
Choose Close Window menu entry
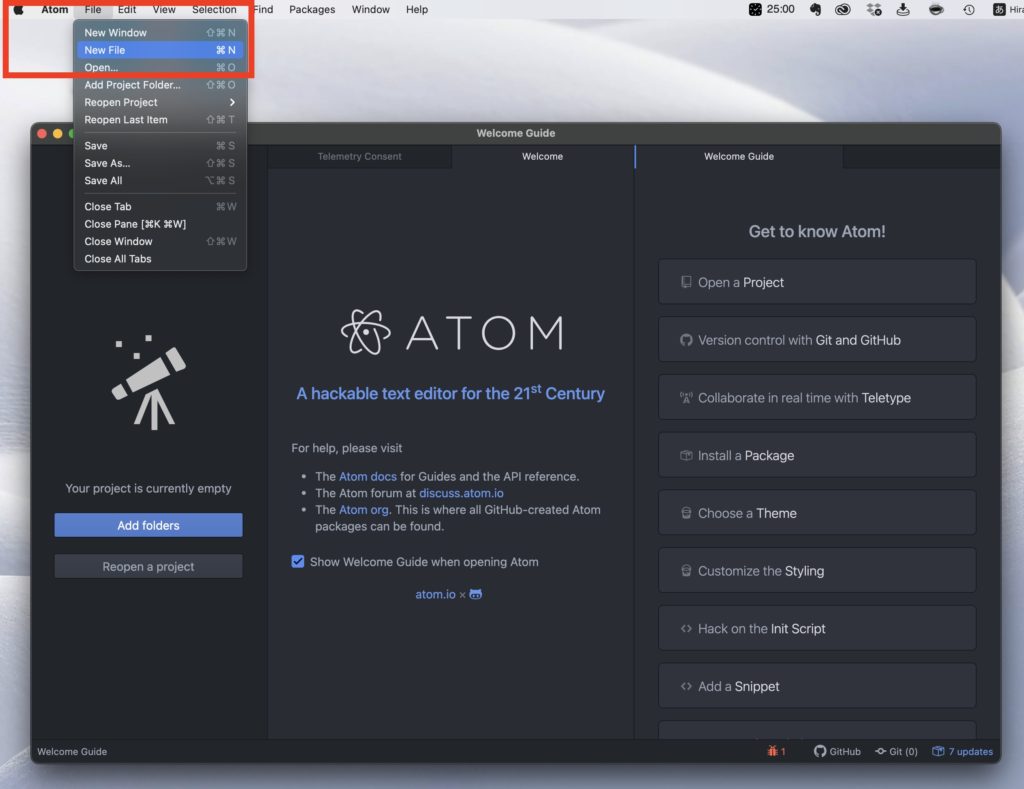[160, 241]
